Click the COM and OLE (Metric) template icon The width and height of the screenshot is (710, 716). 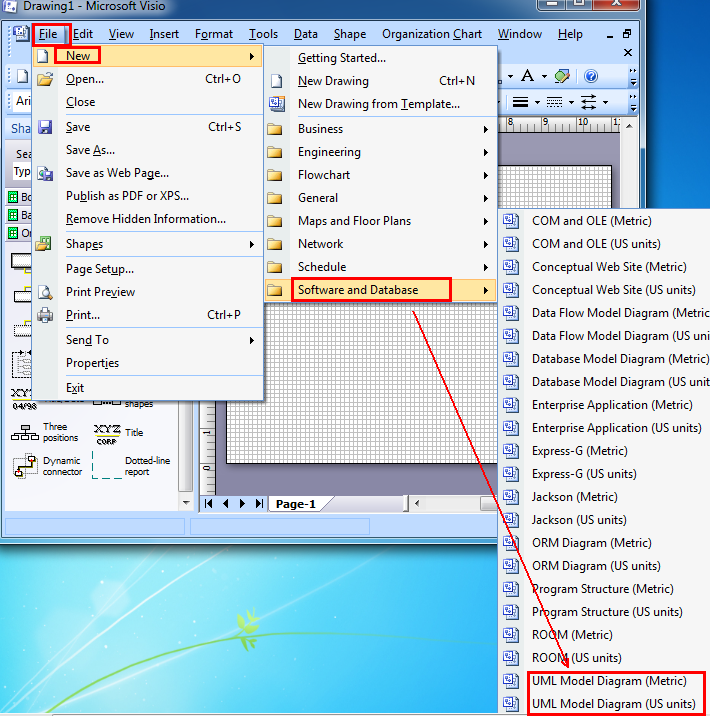[511, 221]
